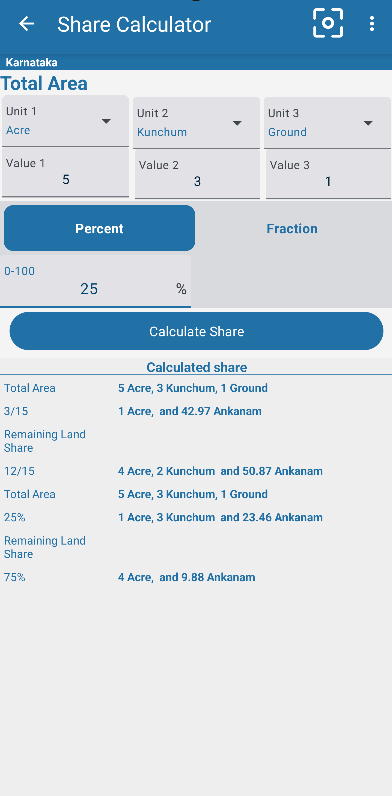Click the Value 1 input field
The width and height of the screenshot is (392, 796).
pos(66,173)
